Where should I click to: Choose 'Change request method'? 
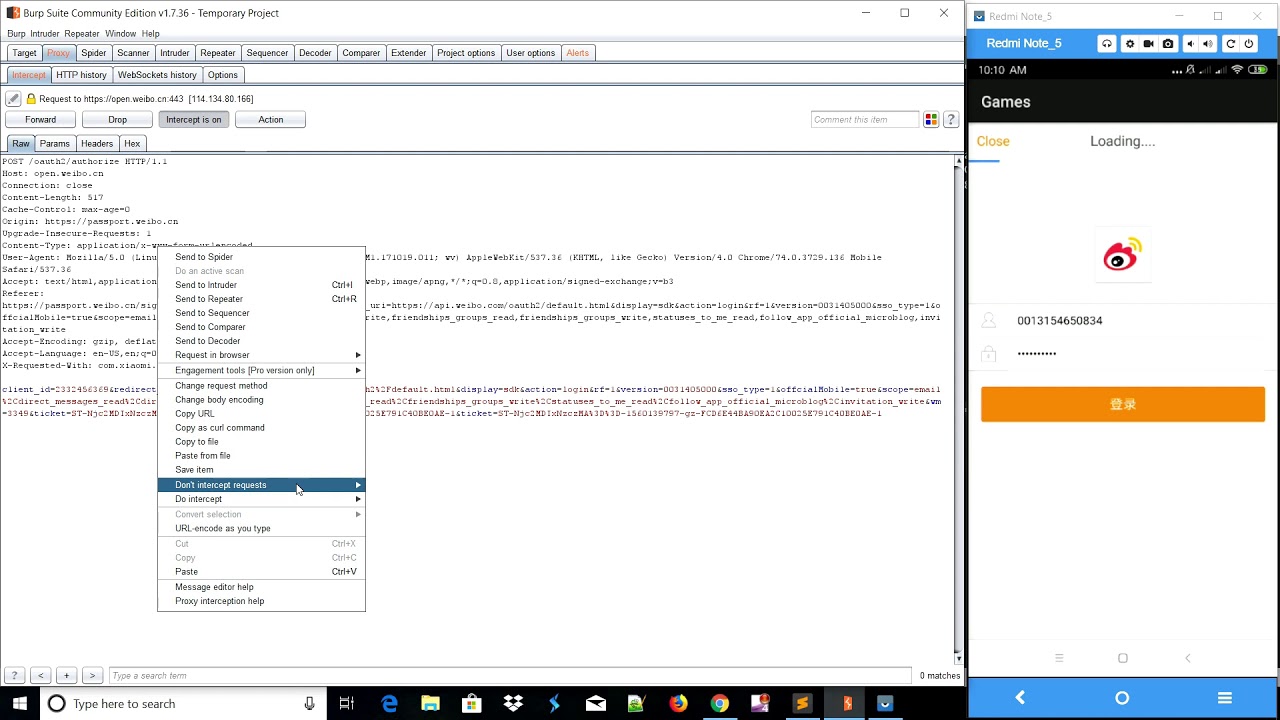[x=262, y=386]
